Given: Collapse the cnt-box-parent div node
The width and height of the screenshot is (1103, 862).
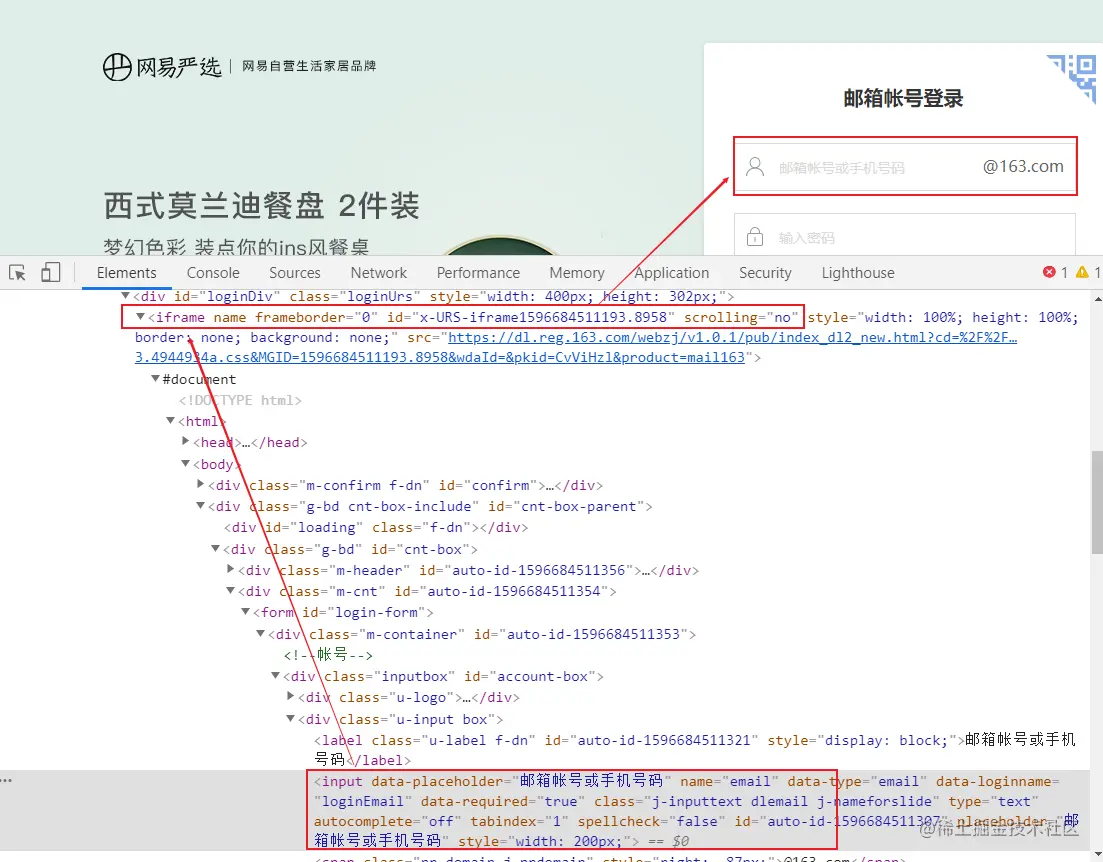Looking at the screenshot, I should [x=200, y=506].
